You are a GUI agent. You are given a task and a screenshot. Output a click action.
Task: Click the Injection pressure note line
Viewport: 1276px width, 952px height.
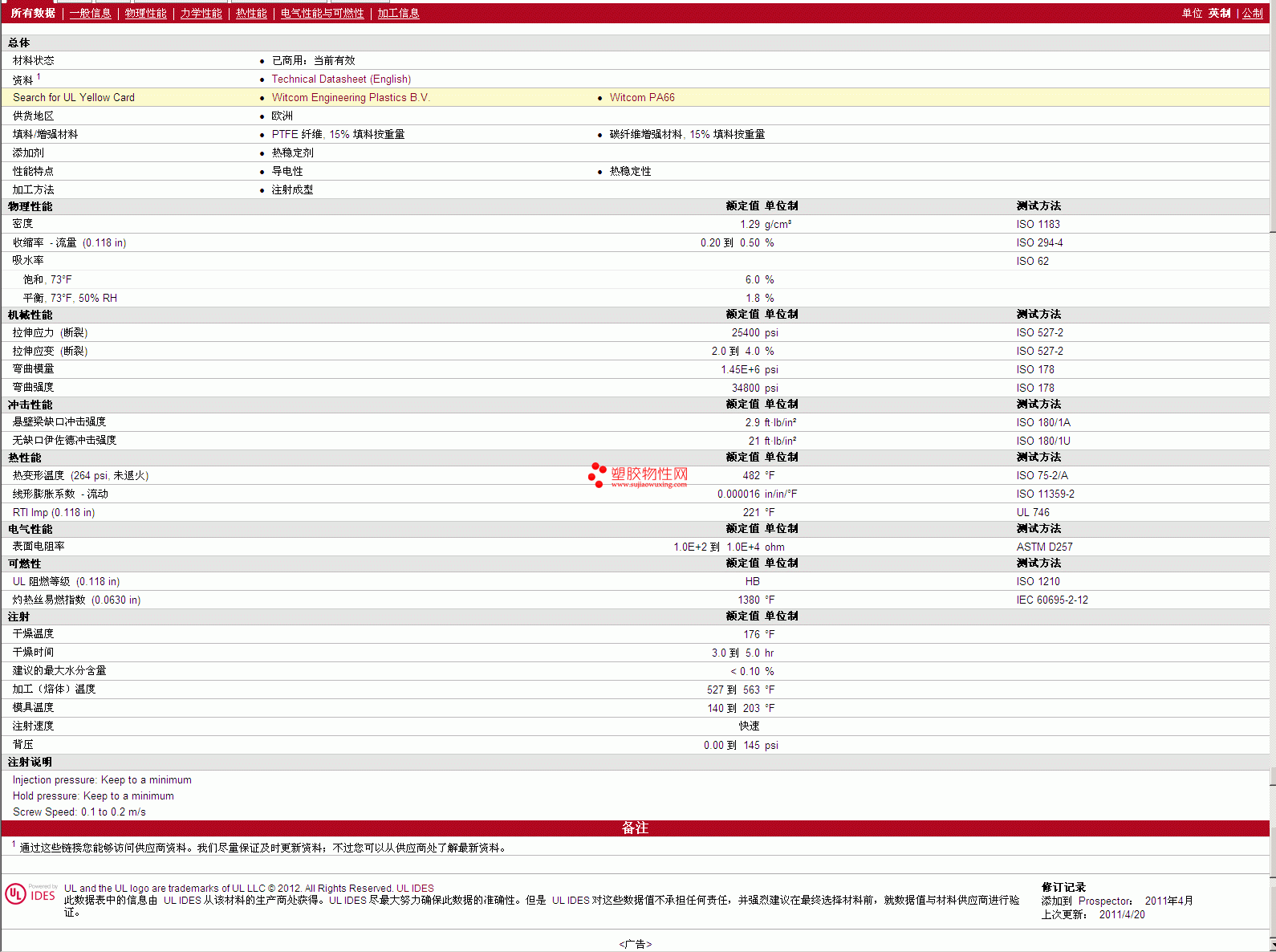pos(102,779)
